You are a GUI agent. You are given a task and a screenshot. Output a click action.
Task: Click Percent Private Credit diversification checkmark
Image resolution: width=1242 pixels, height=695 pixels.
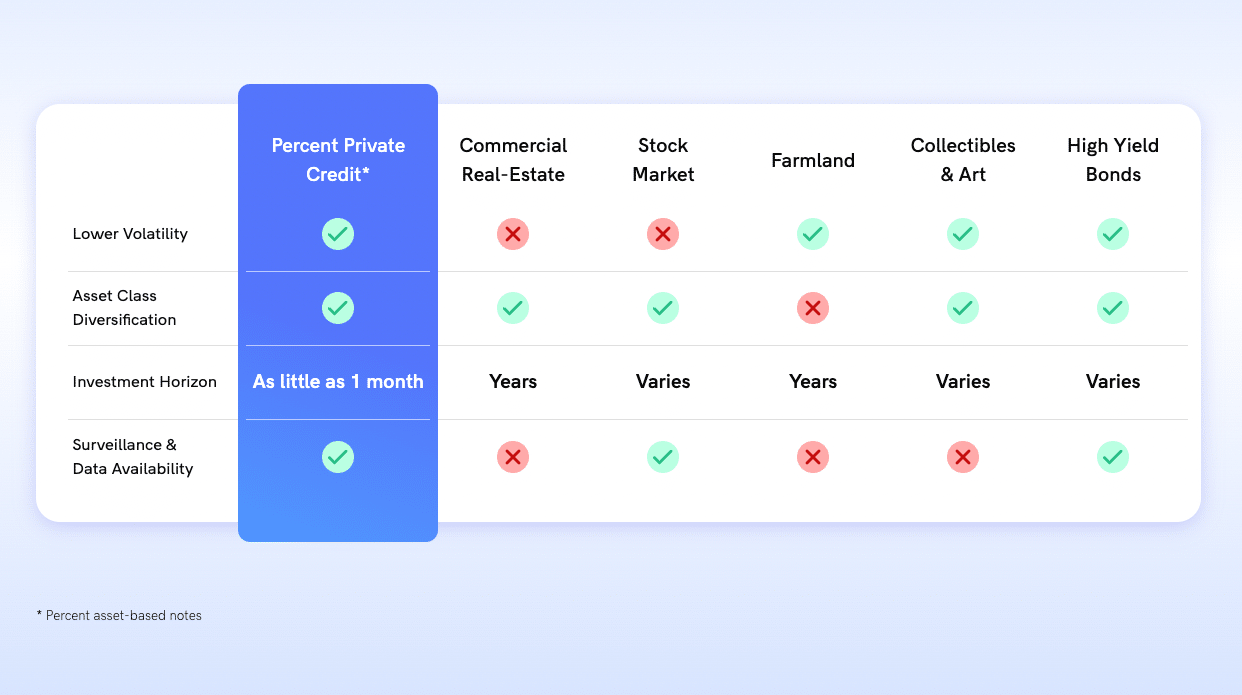(338, 308)
